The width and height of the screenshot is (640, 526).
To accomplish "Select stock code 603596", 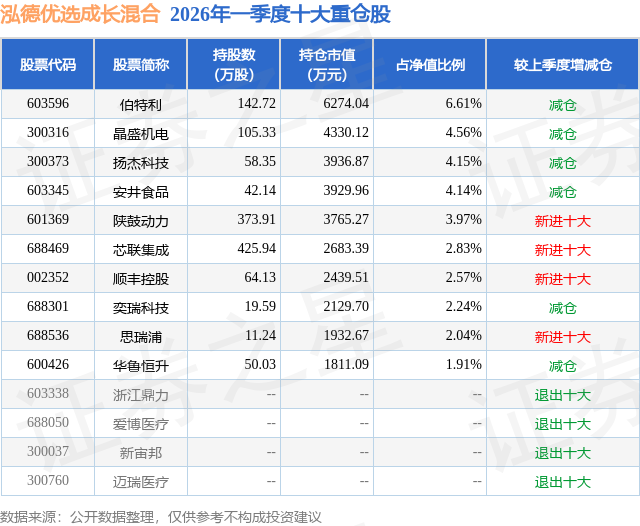I will (x=48, y=104).
